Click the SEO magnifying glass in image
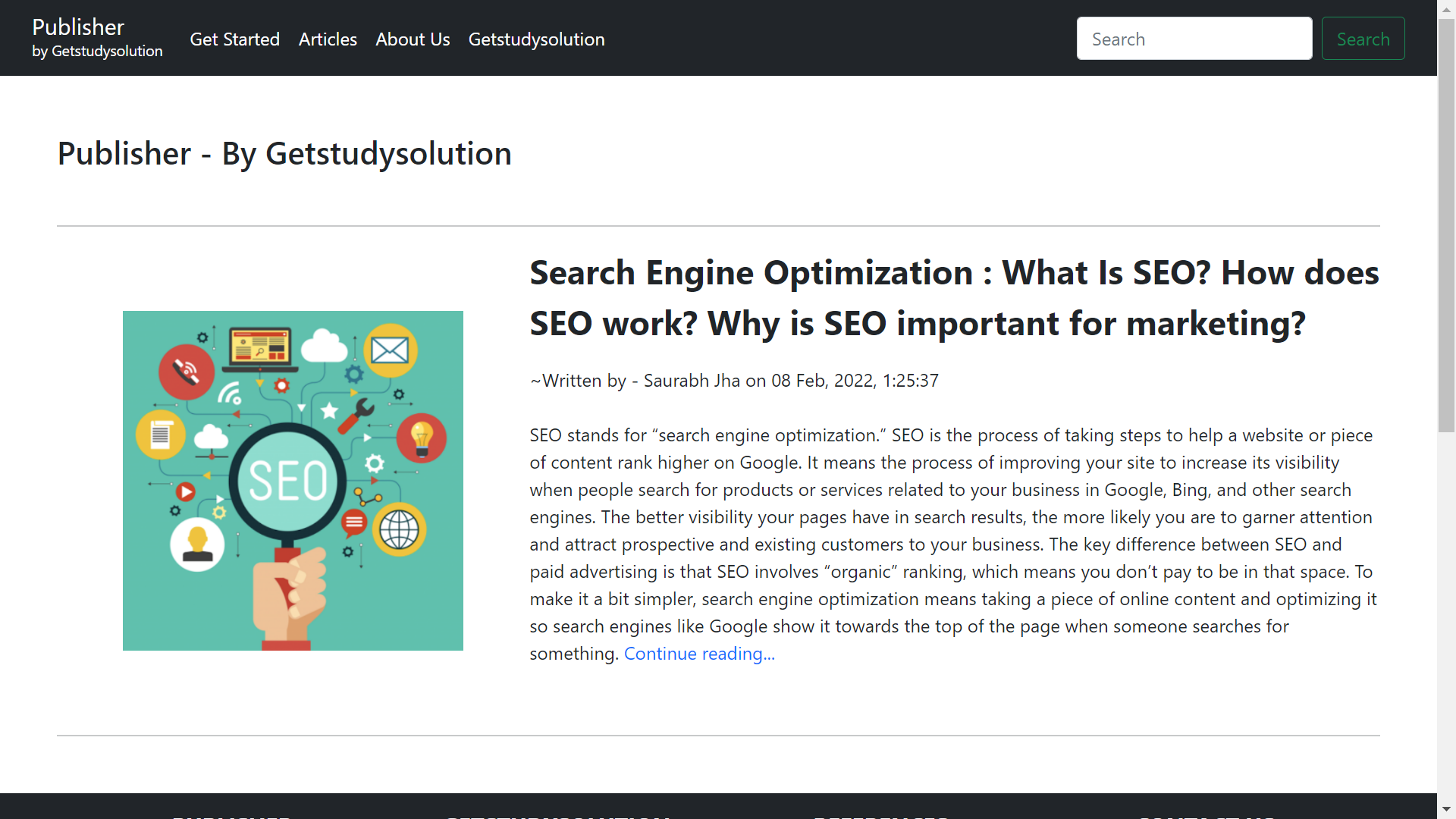Screen dimensions: 1456x819 pyautogui.click(x=287, y=480)
